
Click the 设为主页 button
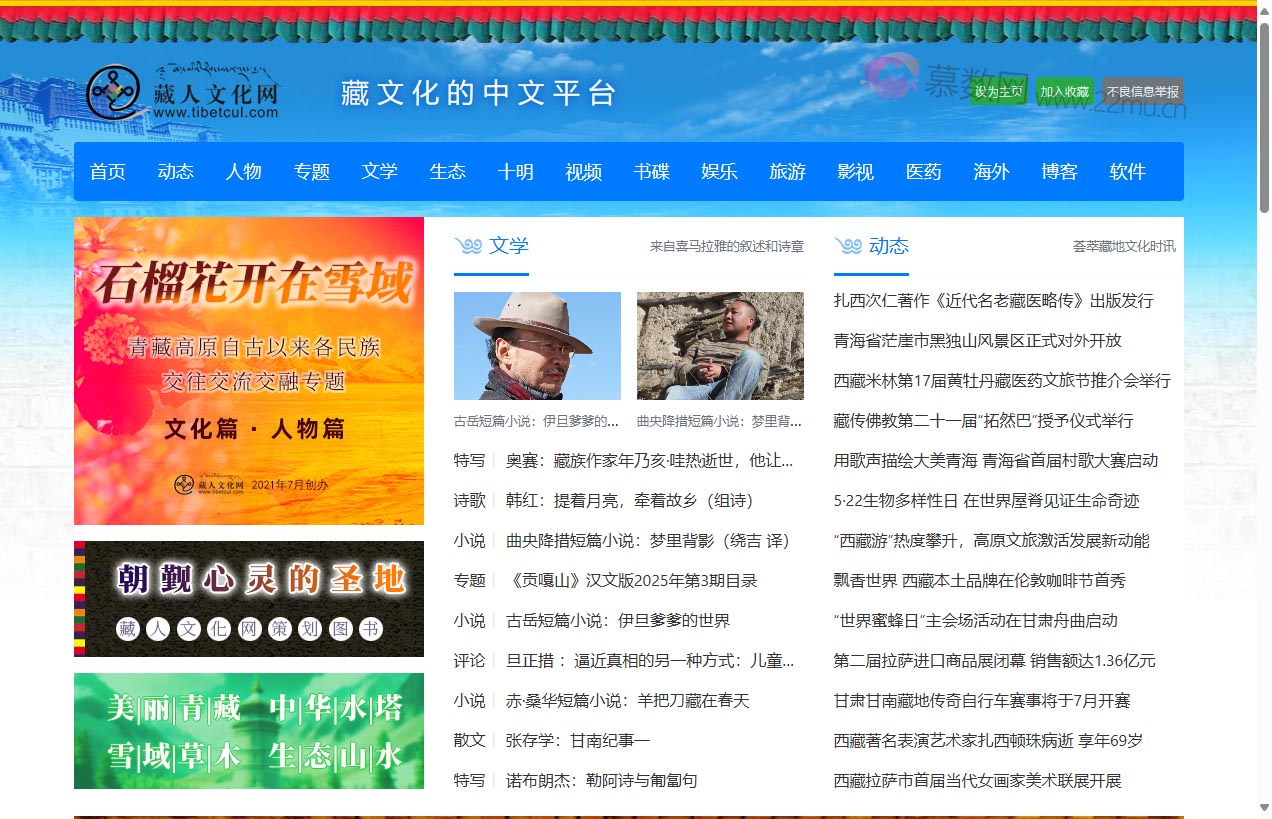(997, 91)
